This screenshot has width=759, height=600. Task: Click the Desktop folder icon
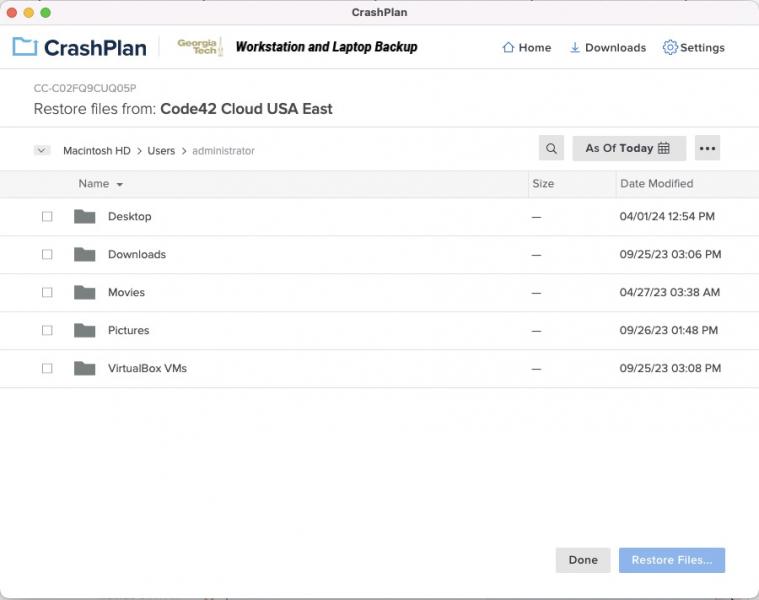coord(85,216)
